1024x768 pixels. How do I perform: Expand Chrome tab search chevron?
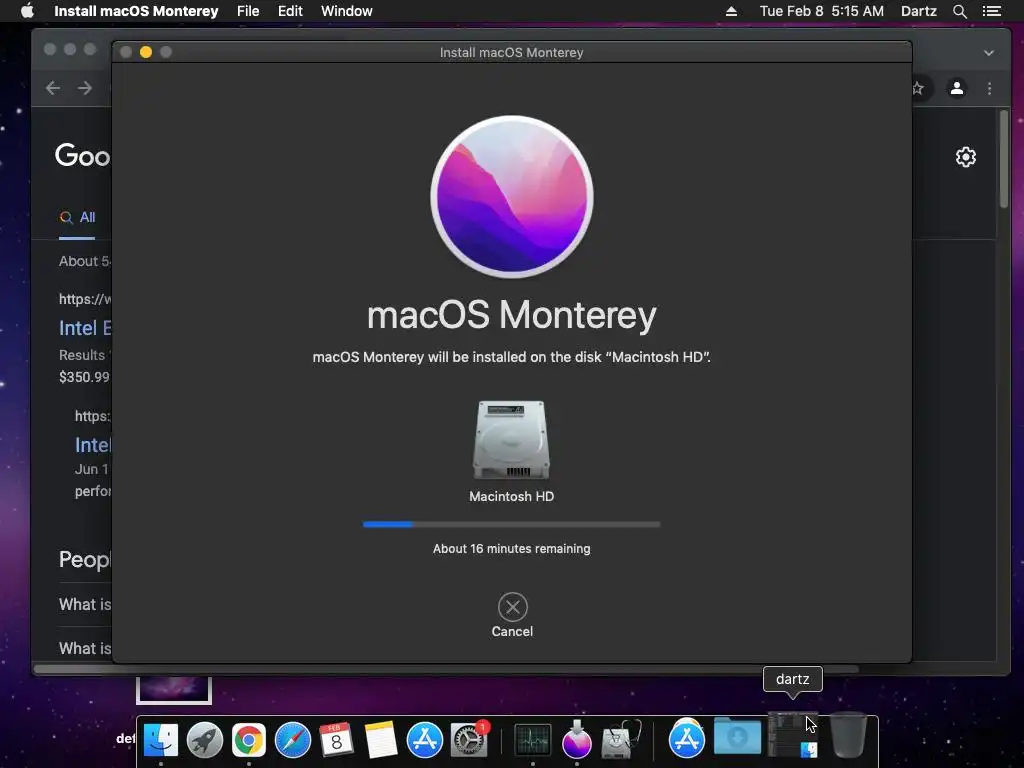click(x=989, y=53)
